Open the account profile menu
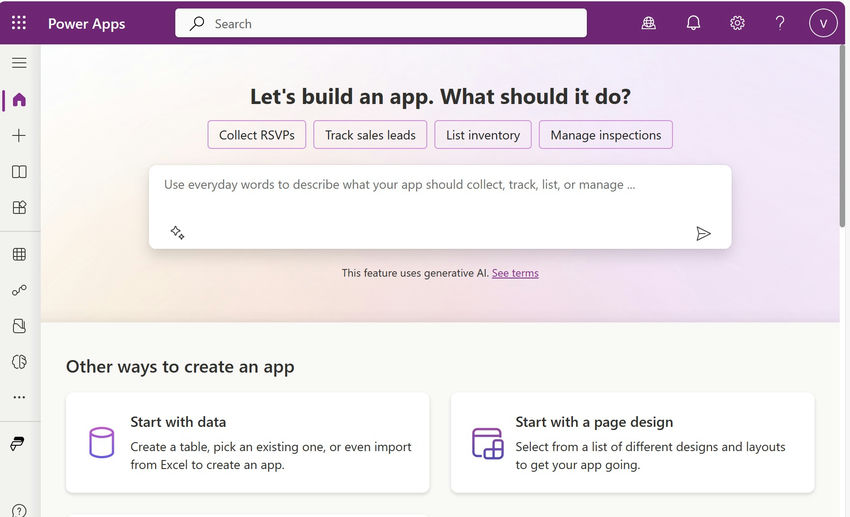The image size is (850, 517). pyautogui.click(x=823, y=23)
